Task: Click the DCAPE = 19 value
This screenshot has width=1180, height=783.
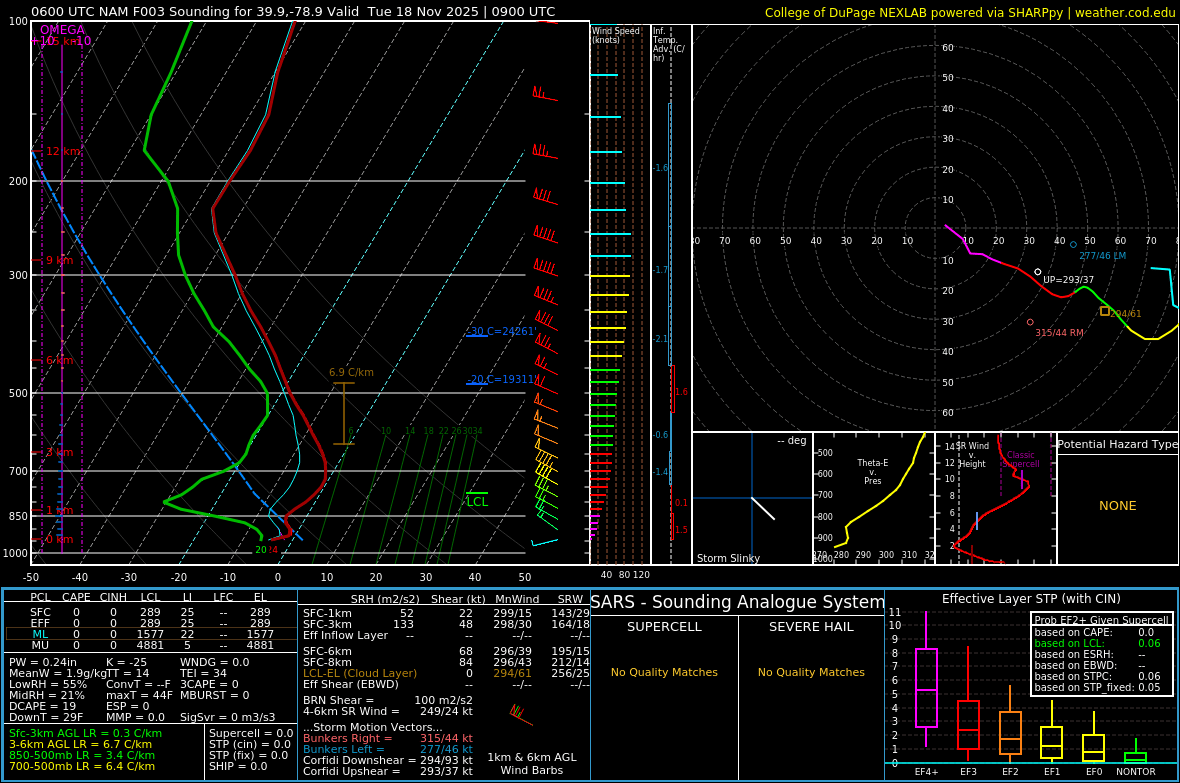Action: (x=42, y=706)
